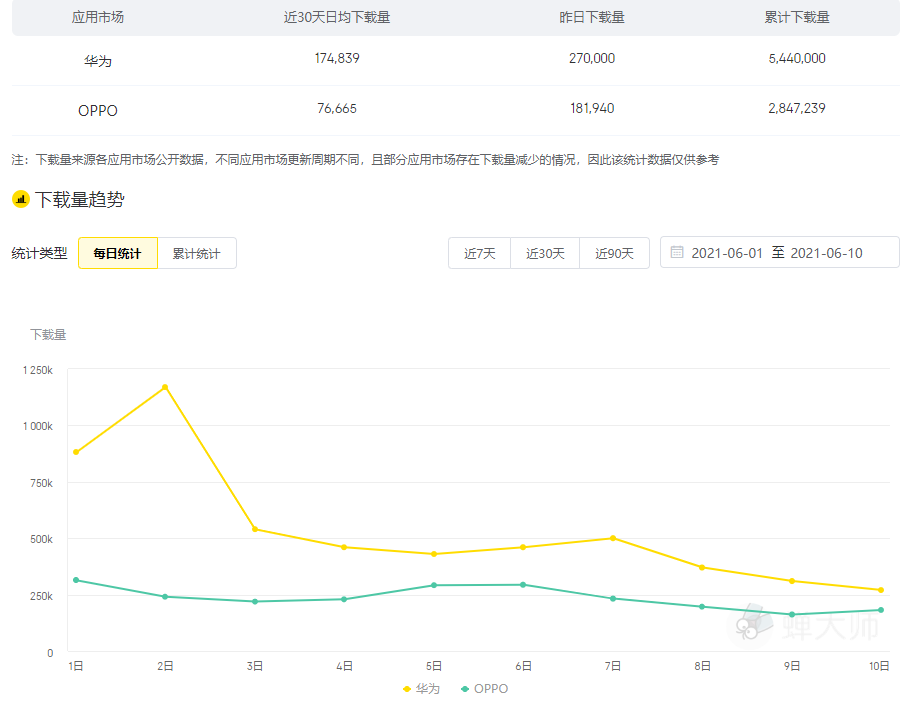Image resolution: width=918 pixels, height=717 pixels.
Task: Click the OPPO data point at 5日
Action: coord(433,585)
